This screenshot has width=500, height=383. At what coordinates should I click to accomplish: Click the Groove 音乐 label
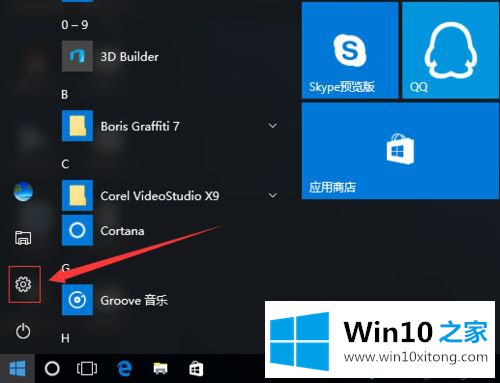(134, 300)
